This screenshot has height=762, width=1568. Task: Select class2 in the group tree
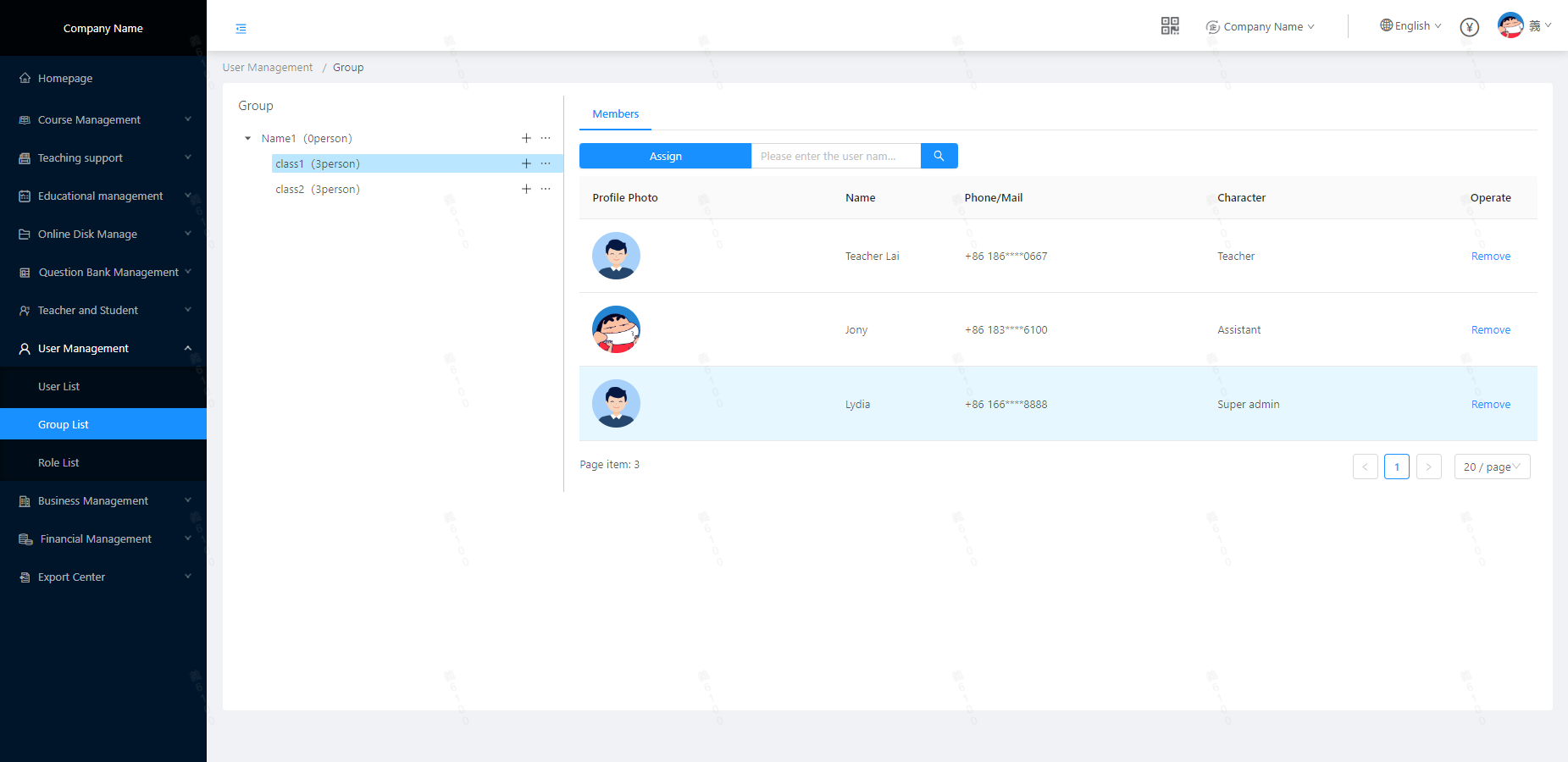click(318, 190)
